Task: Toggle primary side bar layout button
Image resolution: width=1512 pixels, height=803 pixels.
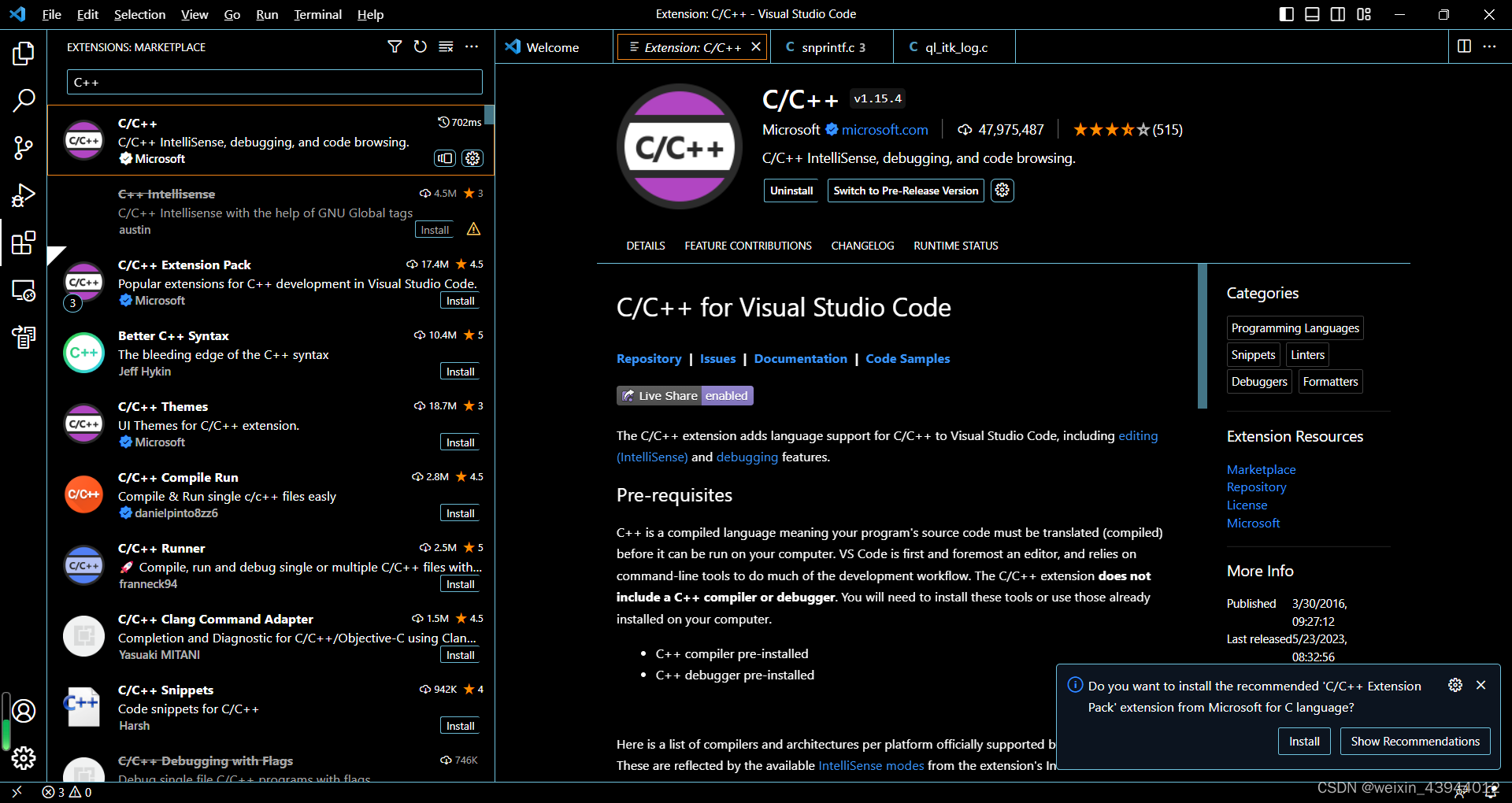Action: tap(1287, 14)
